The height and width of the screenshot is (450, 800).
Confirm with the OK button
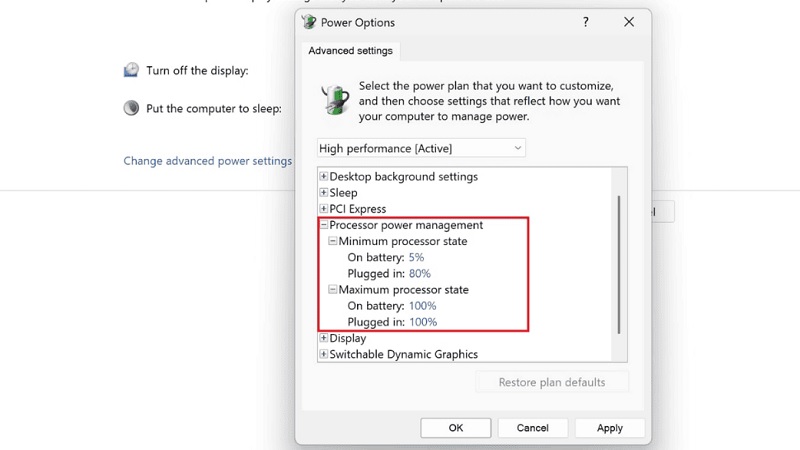click(456, 428)
